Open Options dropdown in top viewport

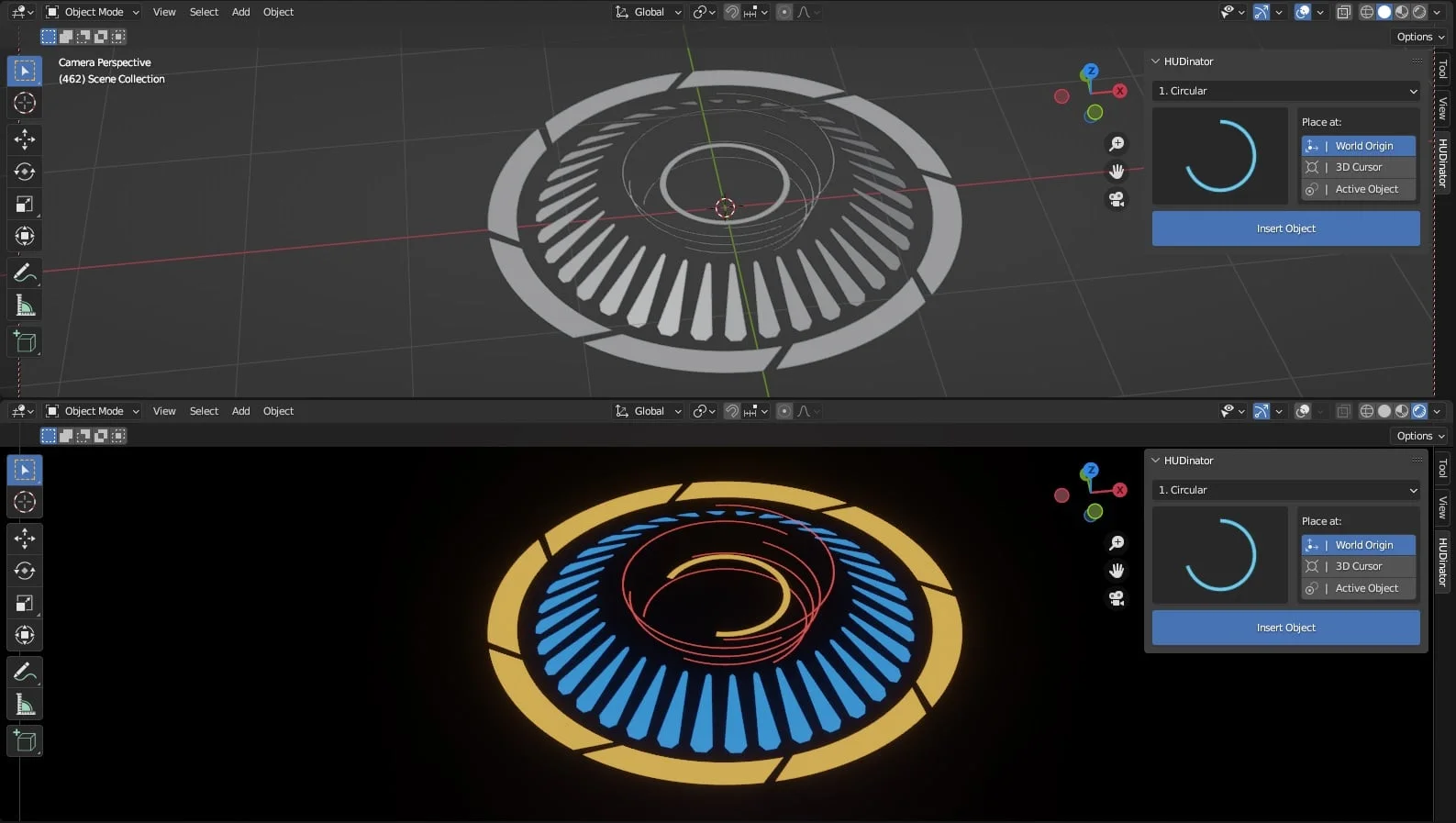(x=1420, y=37)
